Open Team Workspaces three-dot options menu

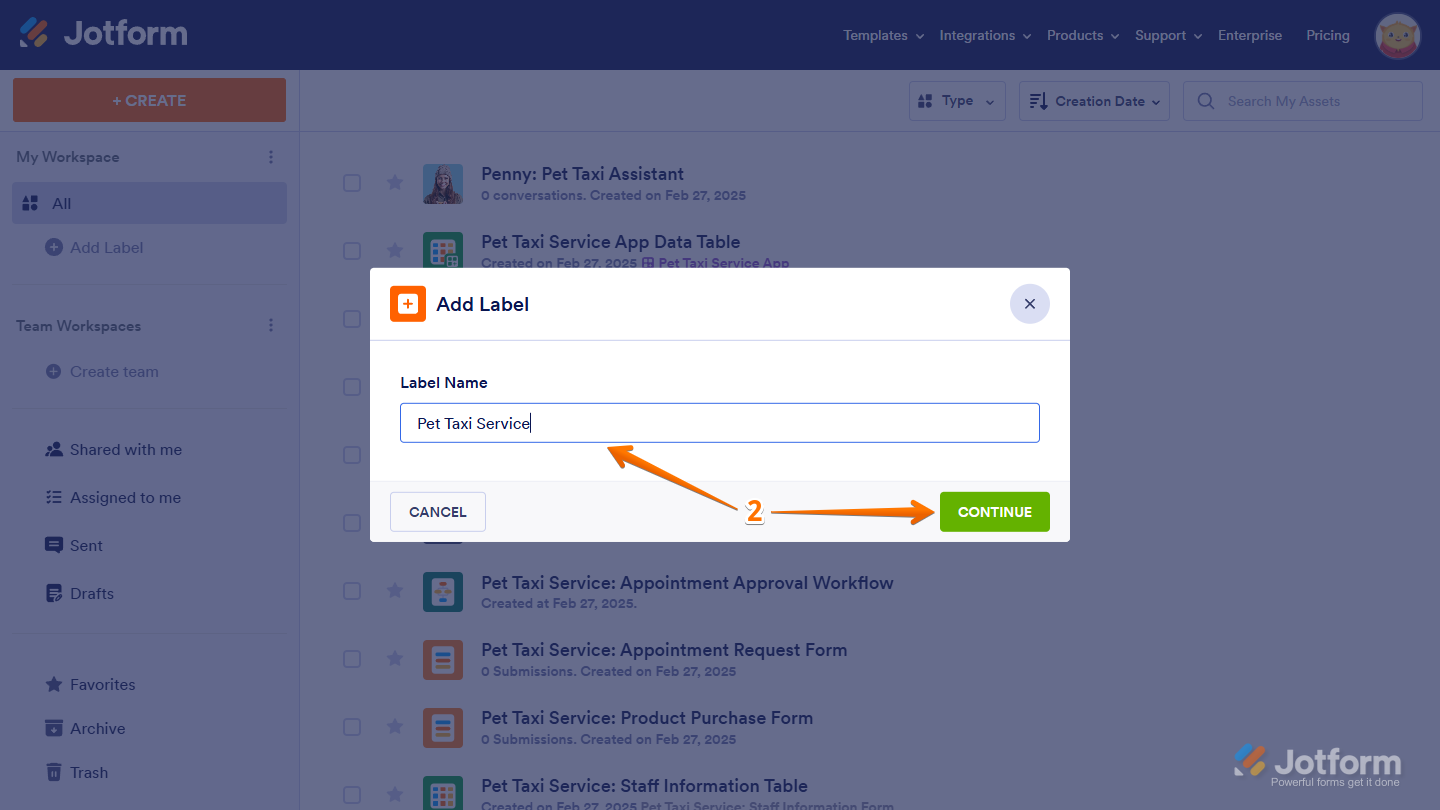271,326
